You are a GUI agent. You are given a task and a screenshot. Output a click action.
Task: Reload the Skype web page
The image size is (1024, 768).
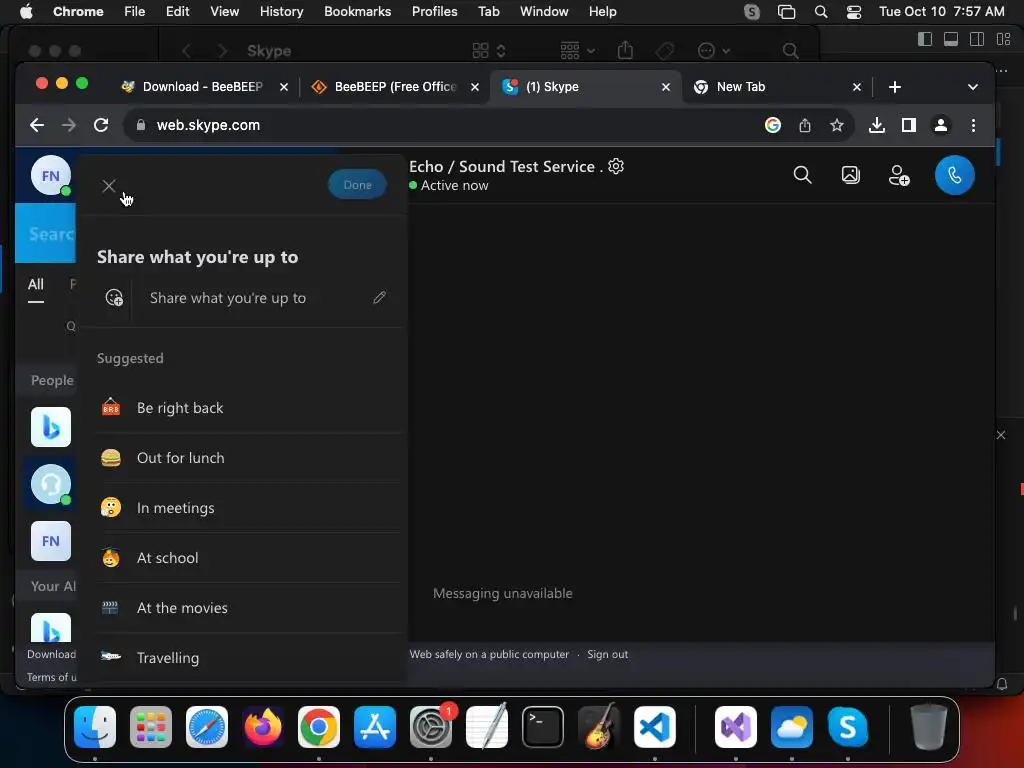(101, 125)
